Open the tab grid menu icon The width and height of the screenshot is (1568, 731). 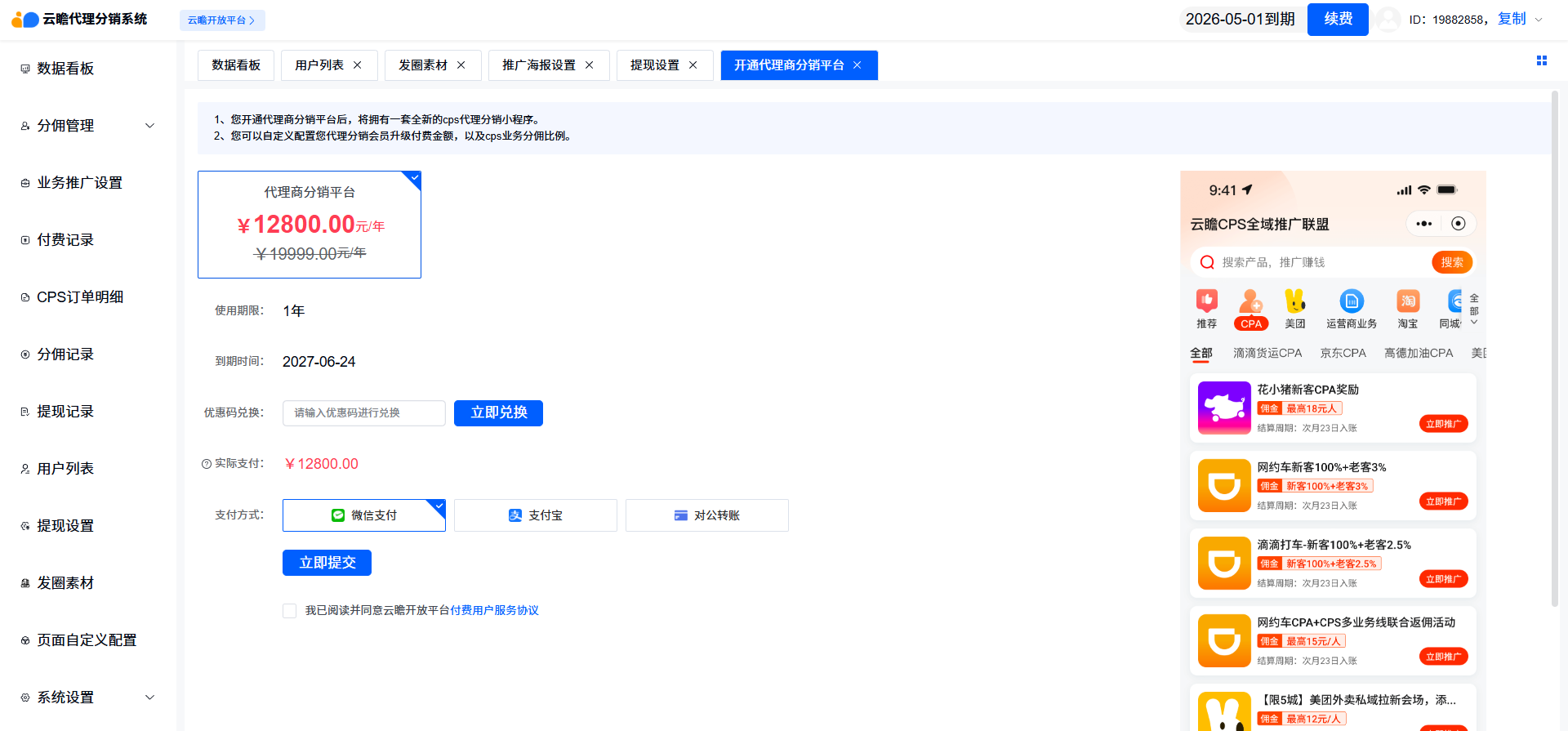(1542, 60)
